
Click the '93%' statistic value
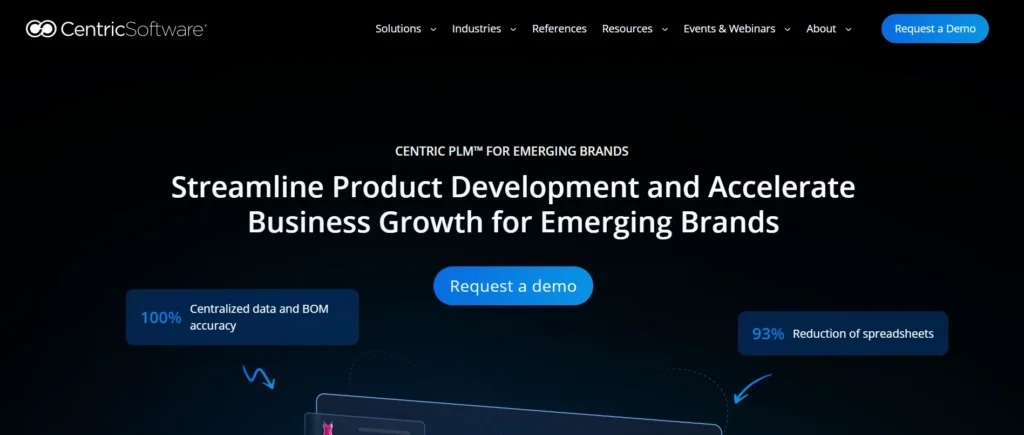(767, 334)
